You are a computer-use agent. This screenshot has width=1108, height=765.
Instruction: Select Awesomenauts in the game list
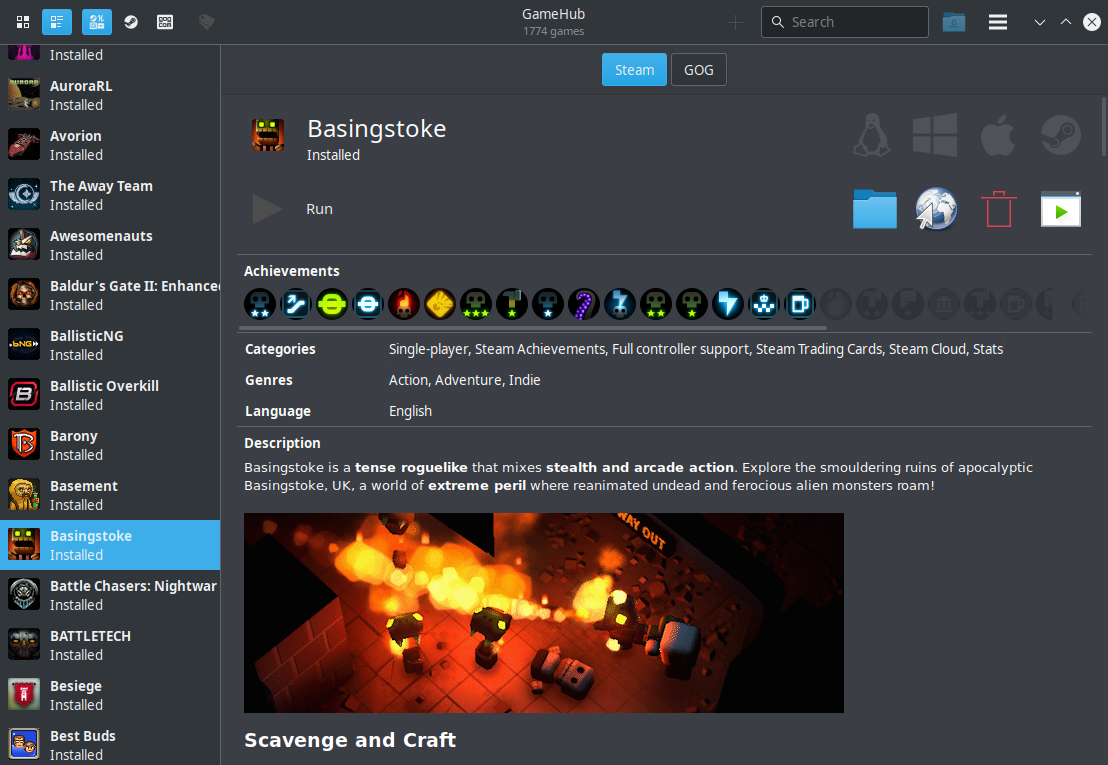point(110,245)
